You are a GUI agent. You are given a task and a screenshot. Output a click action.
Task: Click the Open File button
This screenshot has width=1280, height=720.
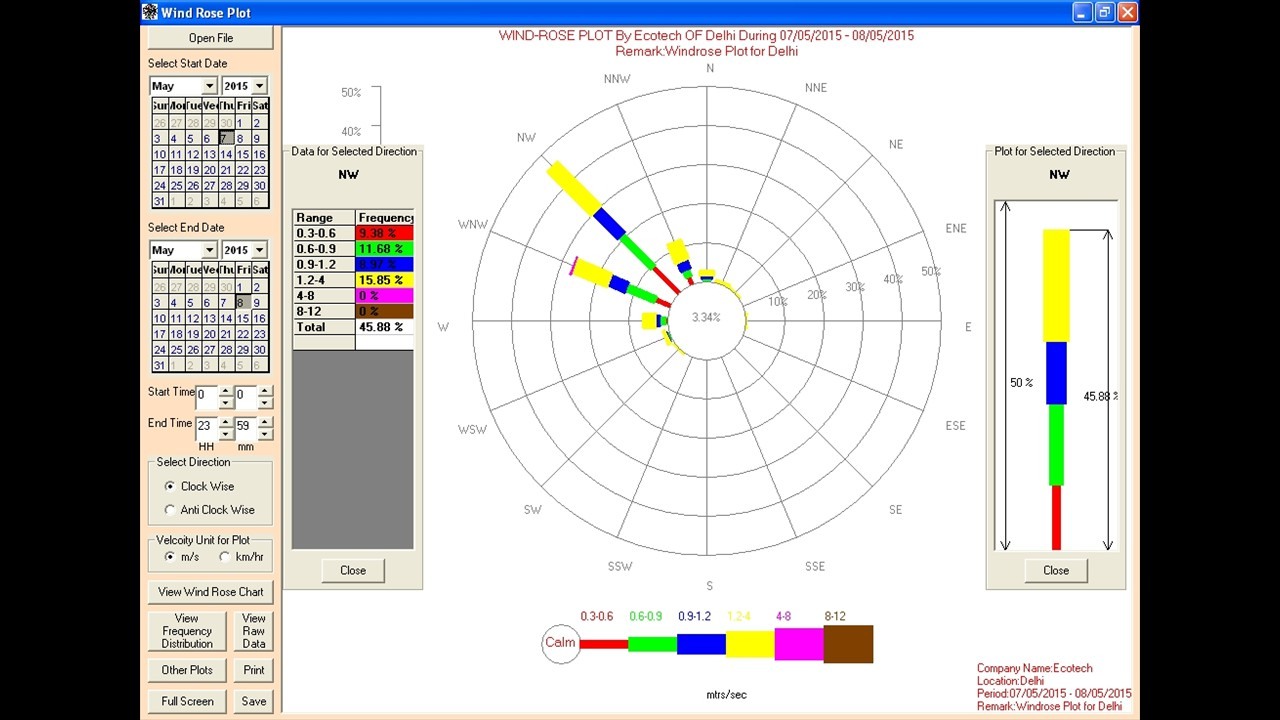[x=211, y=38]
